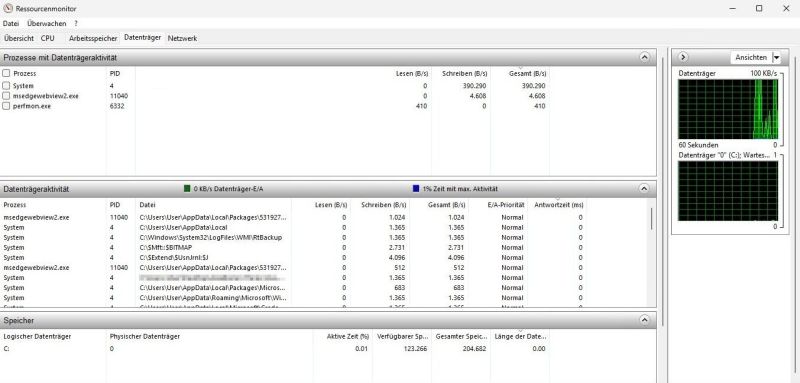This screenshot has width=800, height=383.
Task: Click the 390.290 Schreiben value for System
Action: [474, 86]
